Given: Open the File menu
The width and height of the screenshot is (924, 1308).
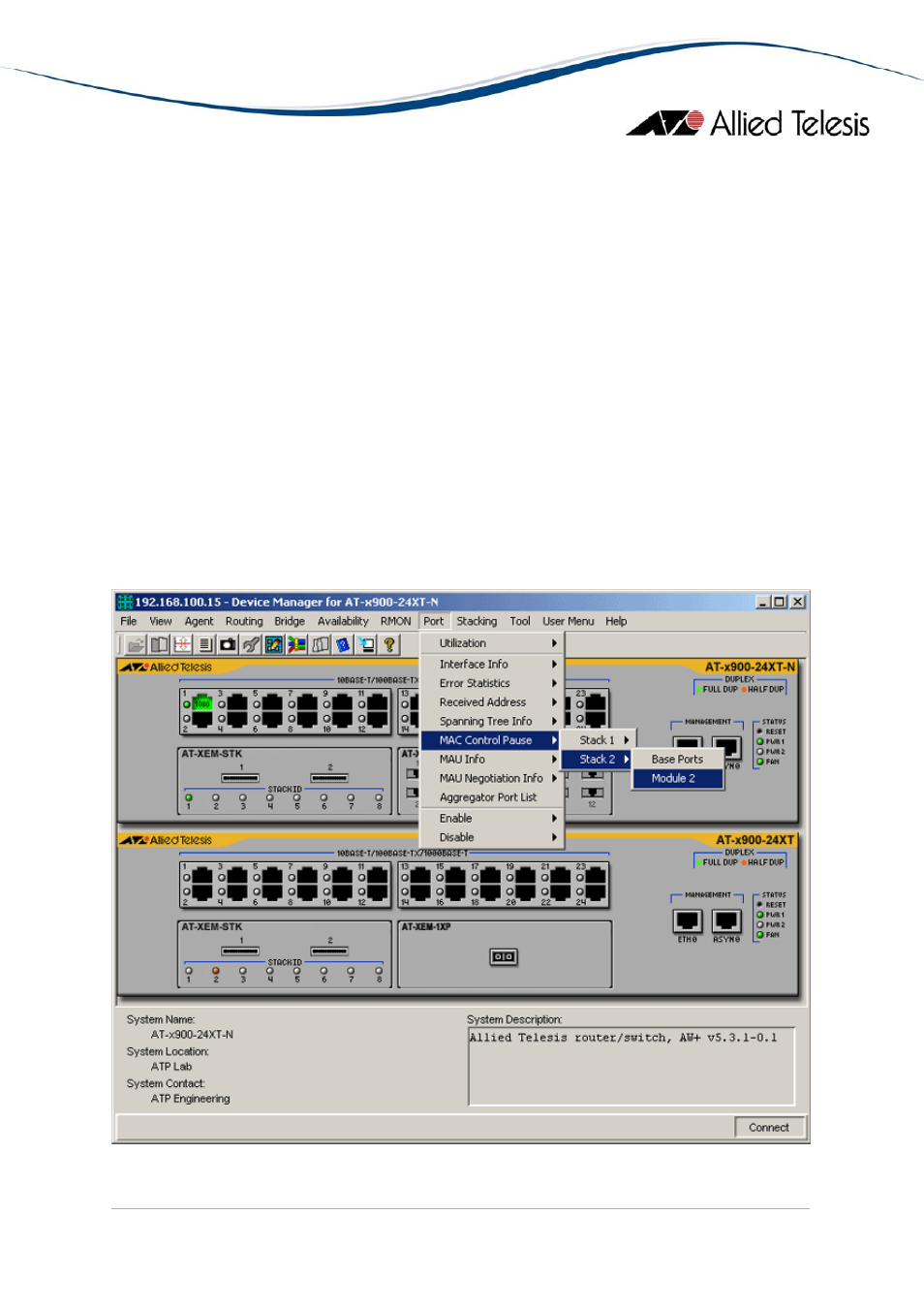Looking at the screenshot, I should pos(129,621).
